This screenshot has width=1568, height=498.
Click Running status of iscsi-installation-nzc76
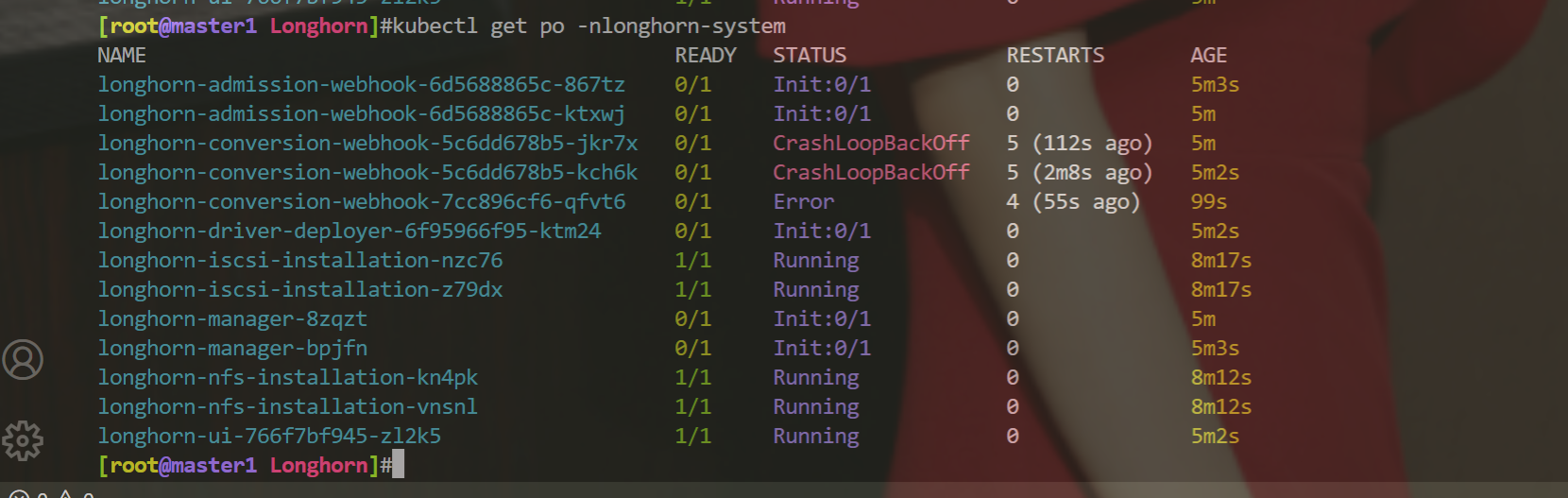[x=816, y=261]
